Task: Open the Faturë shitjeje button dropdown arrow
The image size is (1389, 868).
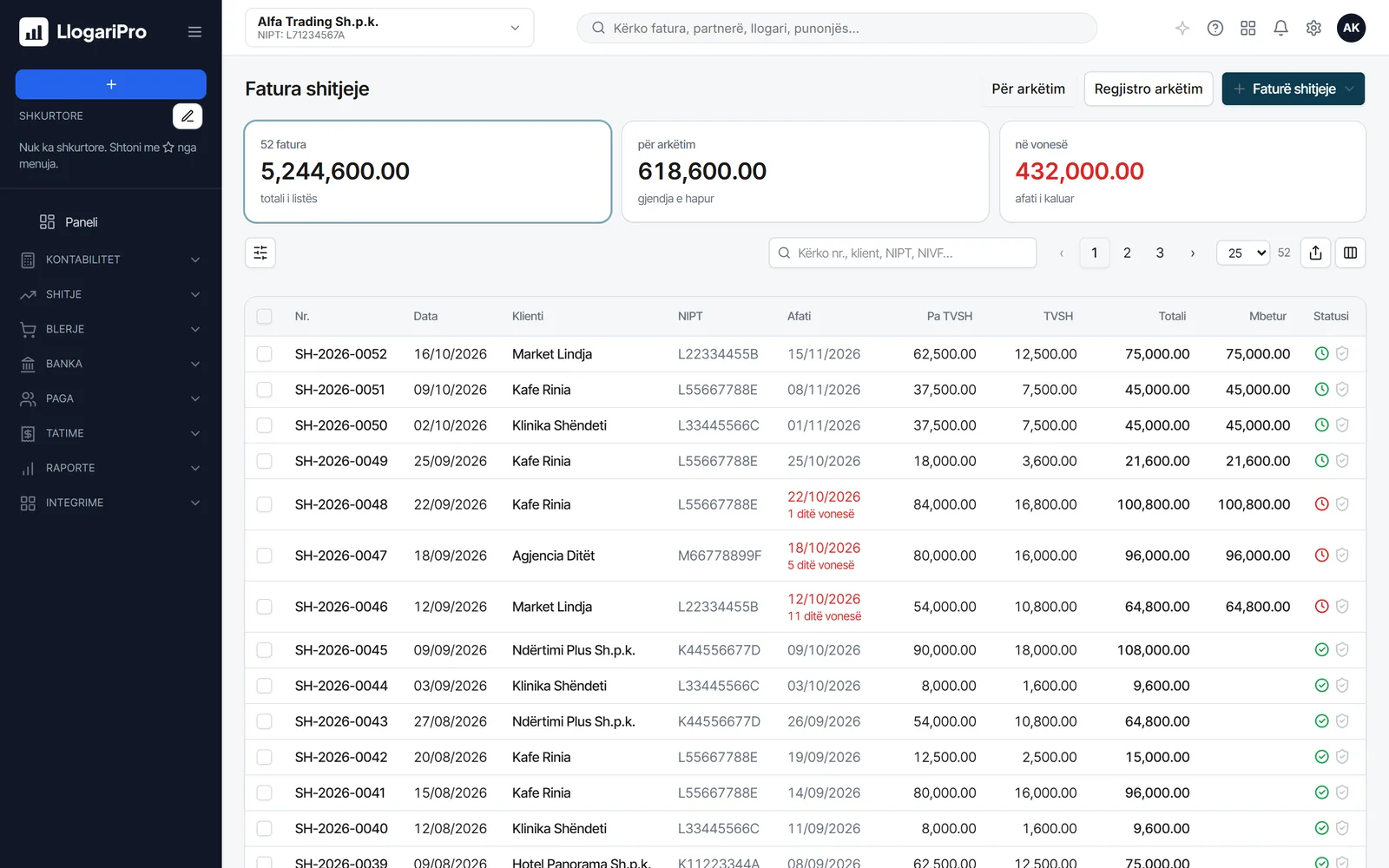Action: pos(1350,89)
